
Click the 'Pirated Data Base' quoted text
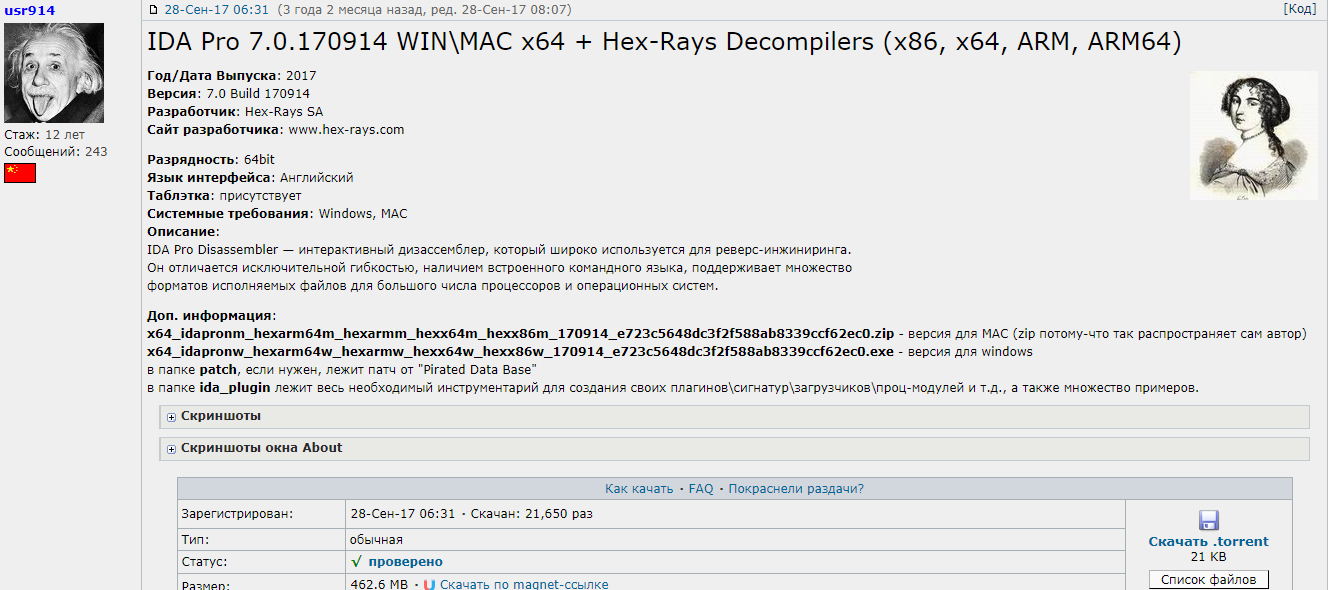point(477,370)
